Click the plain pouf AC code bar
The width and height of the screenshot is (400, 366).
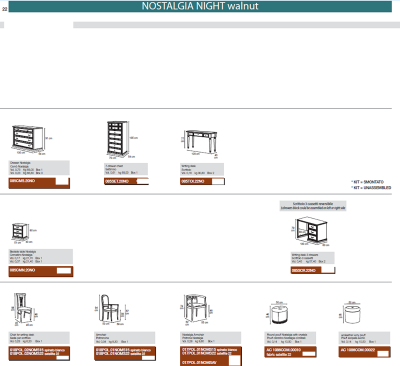[364, 352]
